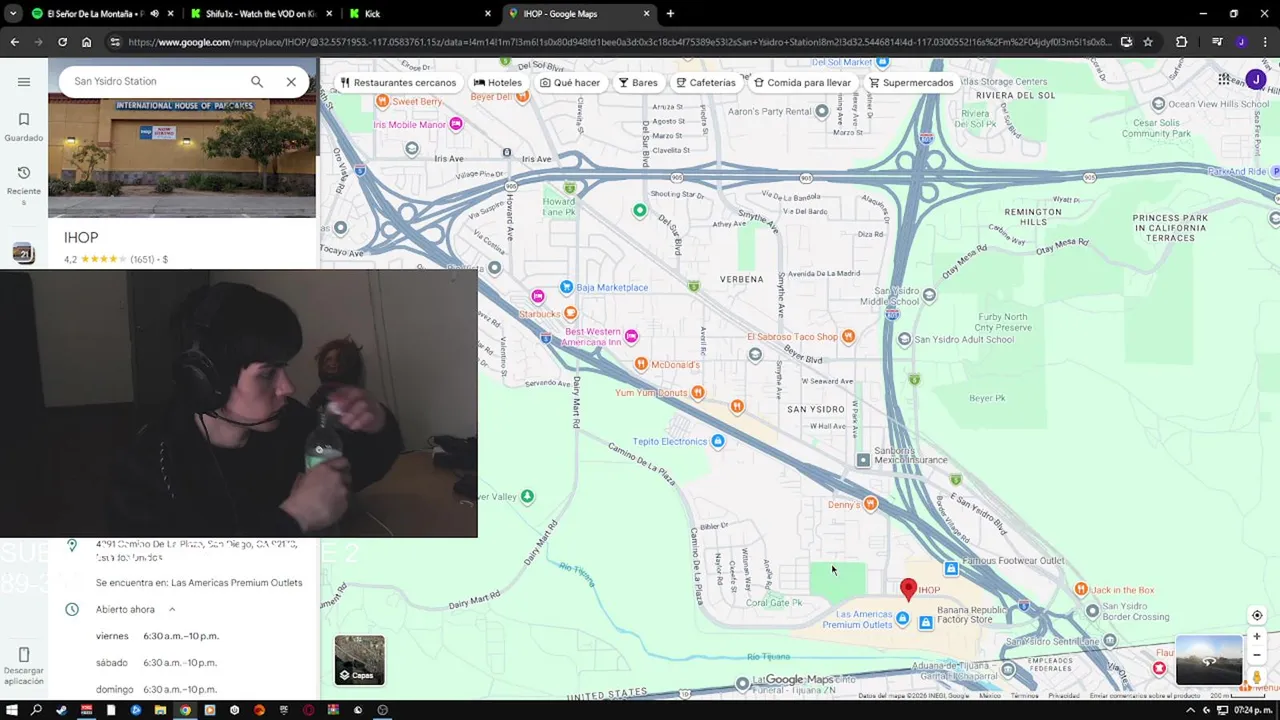Select the Supermercados filter chip
Screen dimensions: 1280x720
911,83
